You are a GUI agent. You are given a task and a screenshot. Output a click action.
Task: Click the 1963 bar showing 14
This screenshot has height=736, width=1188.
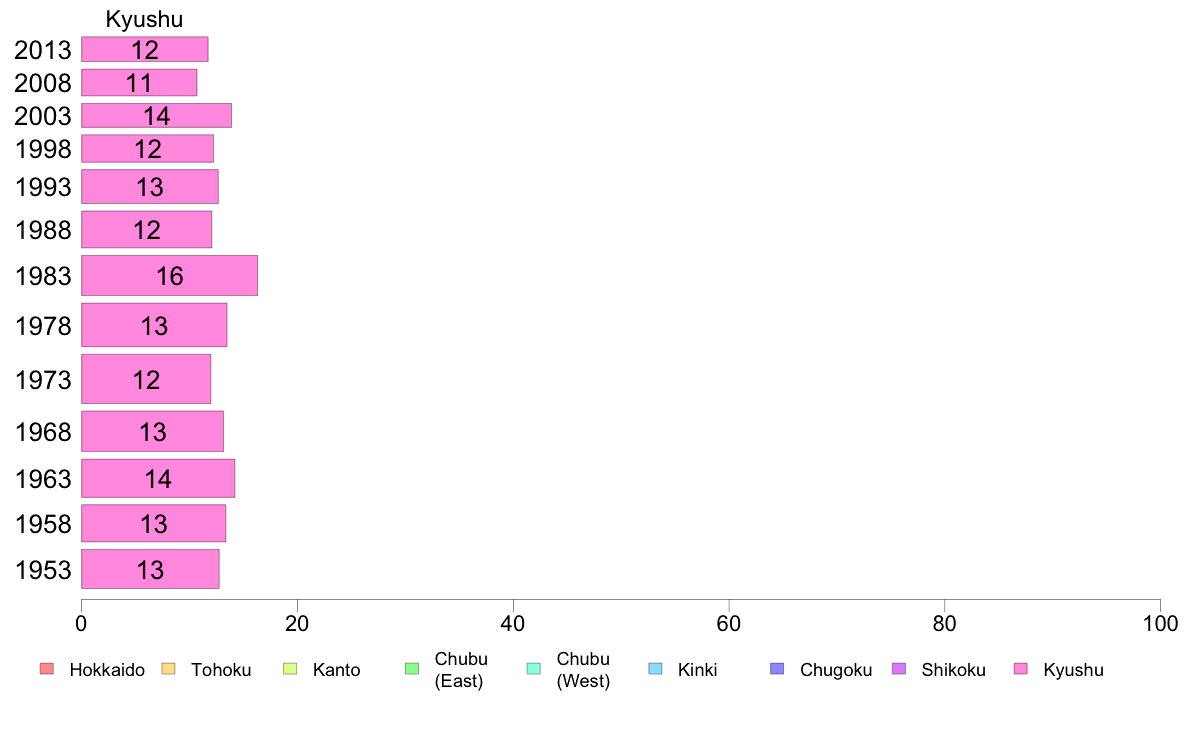coord(158,478)
